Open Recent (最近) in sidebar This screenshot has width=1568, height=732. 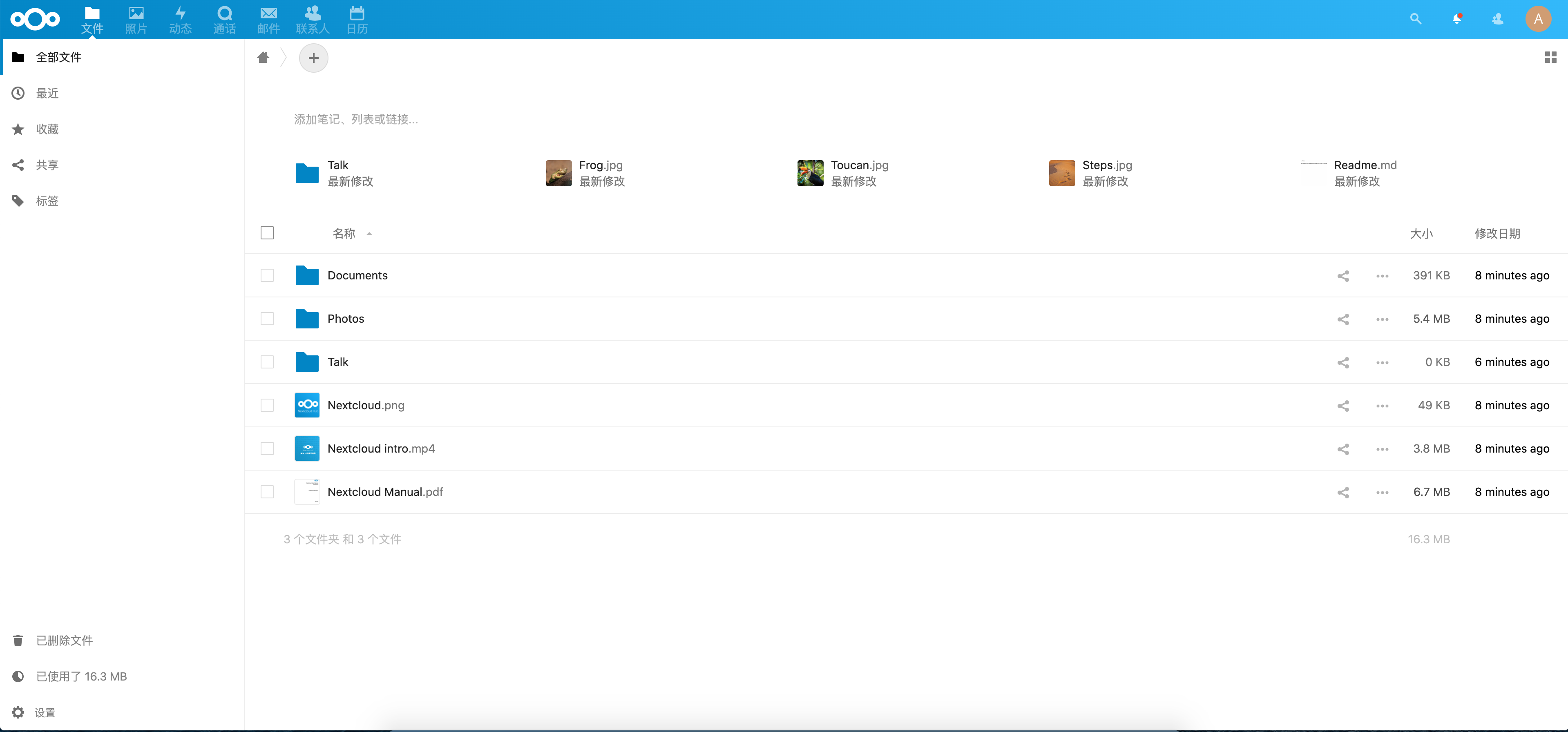coord(122,93)
